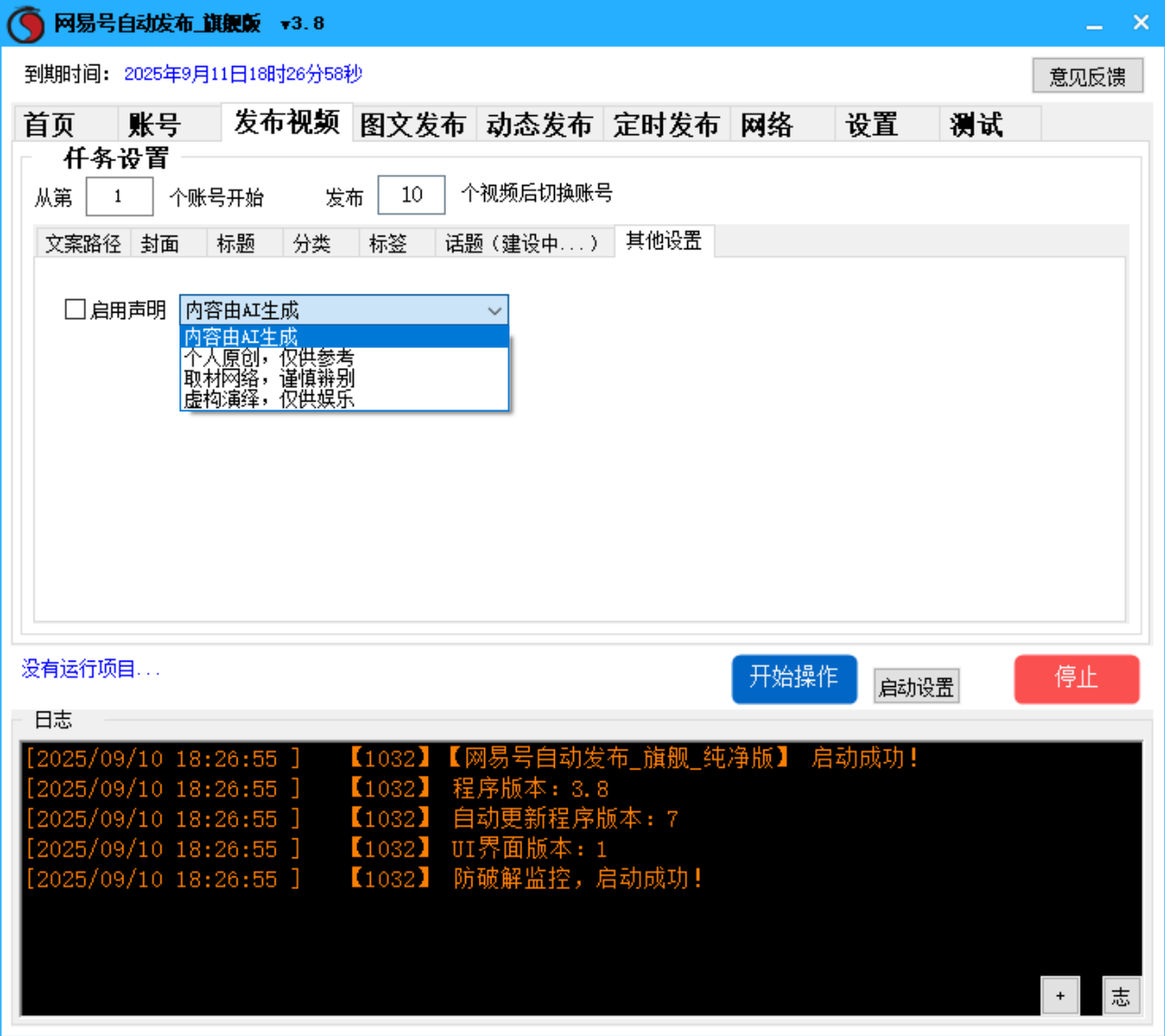Open the 文案路径 sub-tab

(x=83, y=242)
